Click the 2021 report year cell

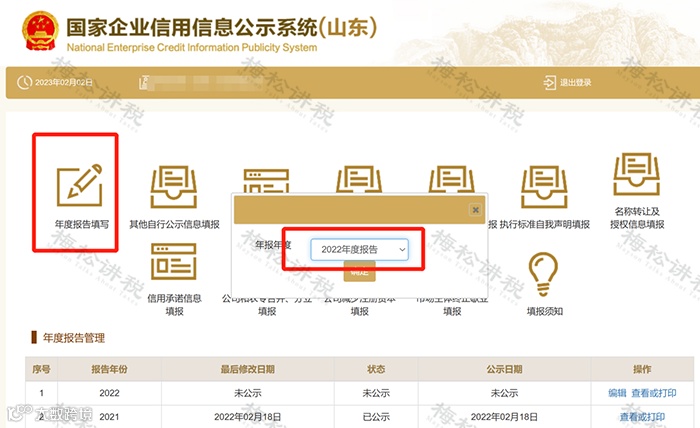109,417
